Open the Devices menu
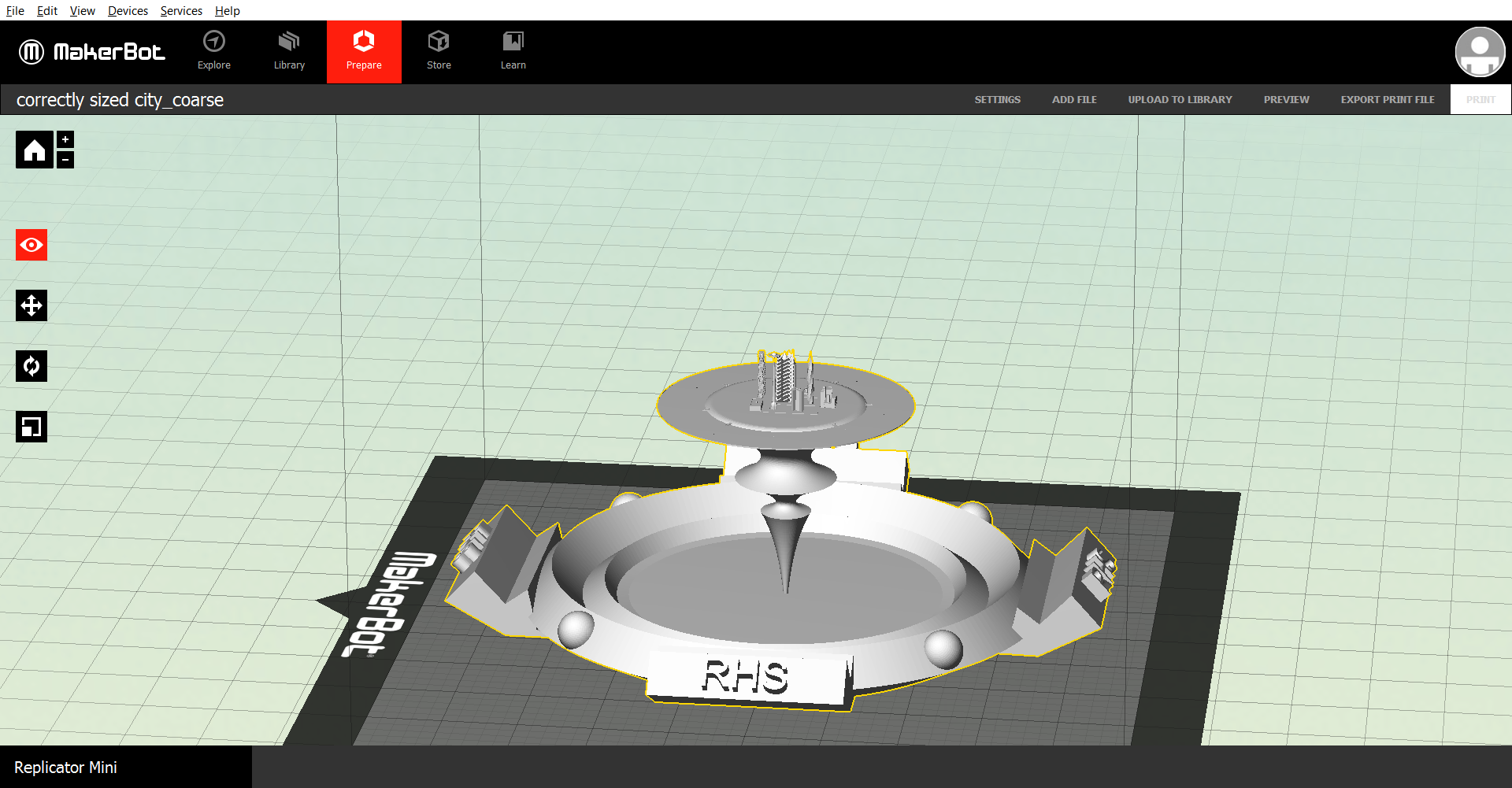1512x788 pixels. pyautogui.click(x=128, y=10)
